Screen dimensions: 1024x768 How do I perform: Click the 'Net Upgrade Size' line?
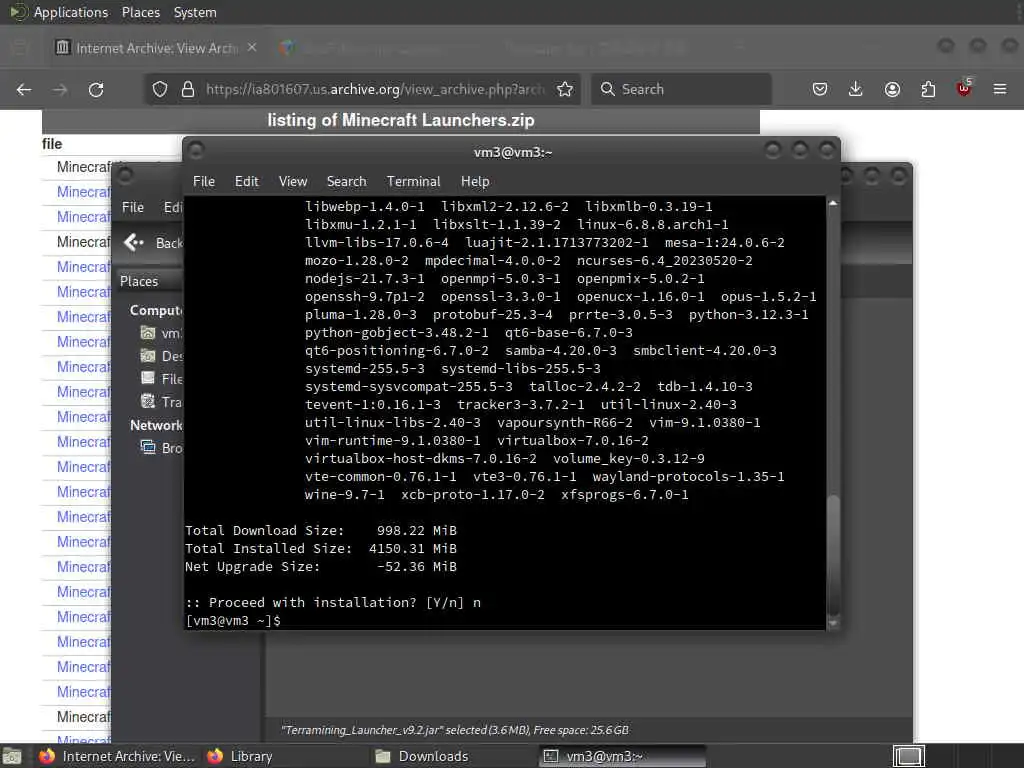321,566
